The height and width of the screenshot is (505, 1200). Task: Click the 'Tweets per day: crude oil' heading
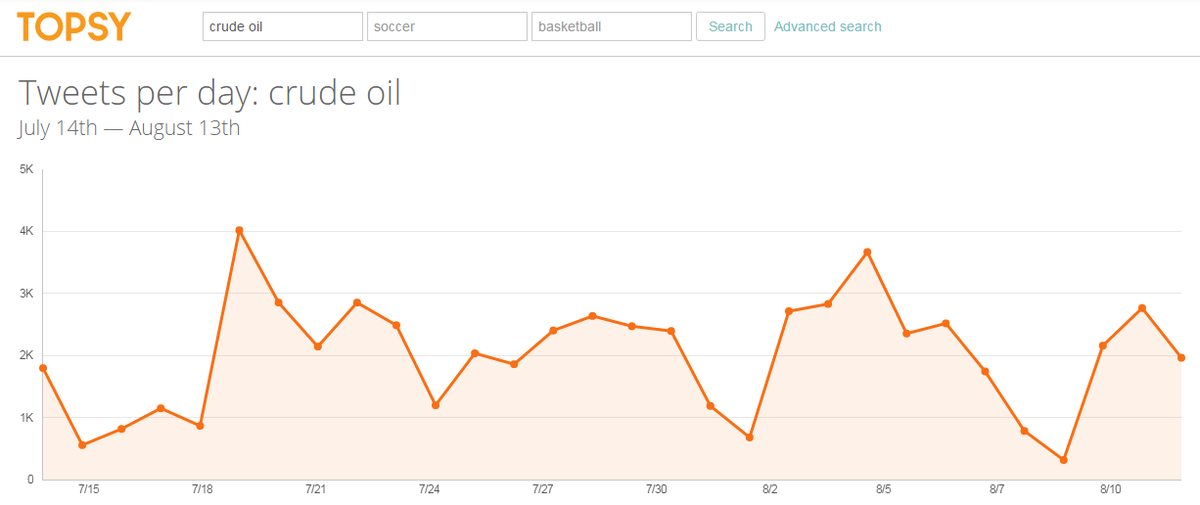pos(210,92)
